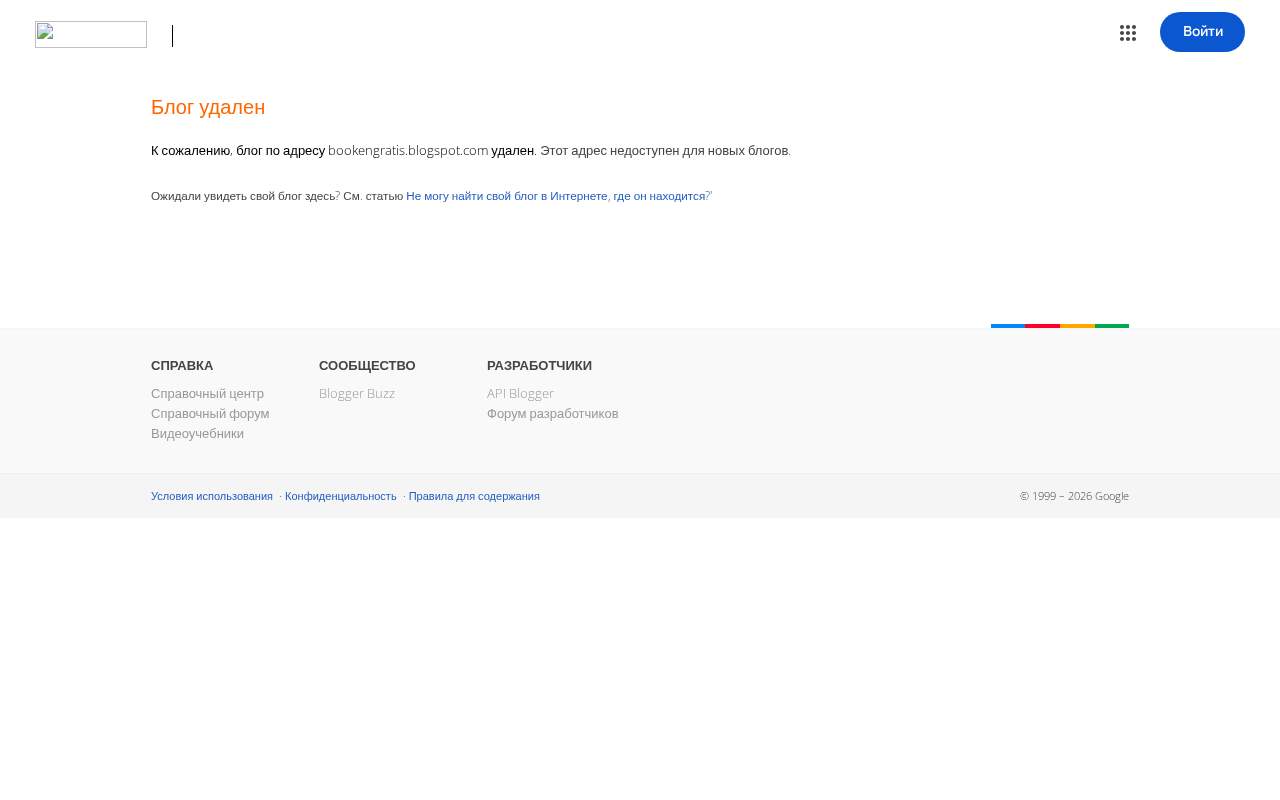The width and height of the screenshot is (1280, 800).
Task: Open Условия использования footer link
Action: click(212, 496)
